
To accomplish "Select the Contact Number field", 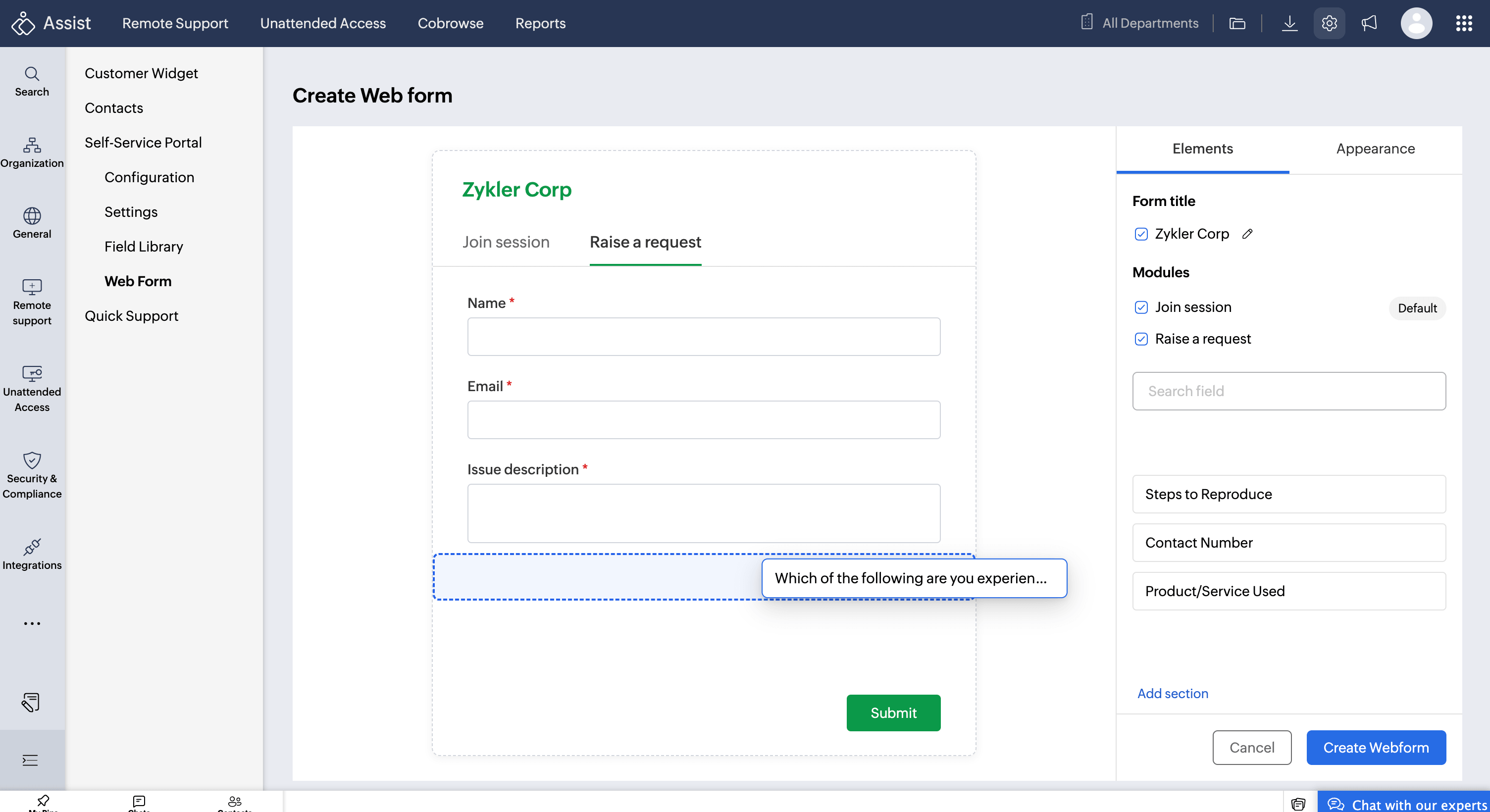I will click(1289, 543).
